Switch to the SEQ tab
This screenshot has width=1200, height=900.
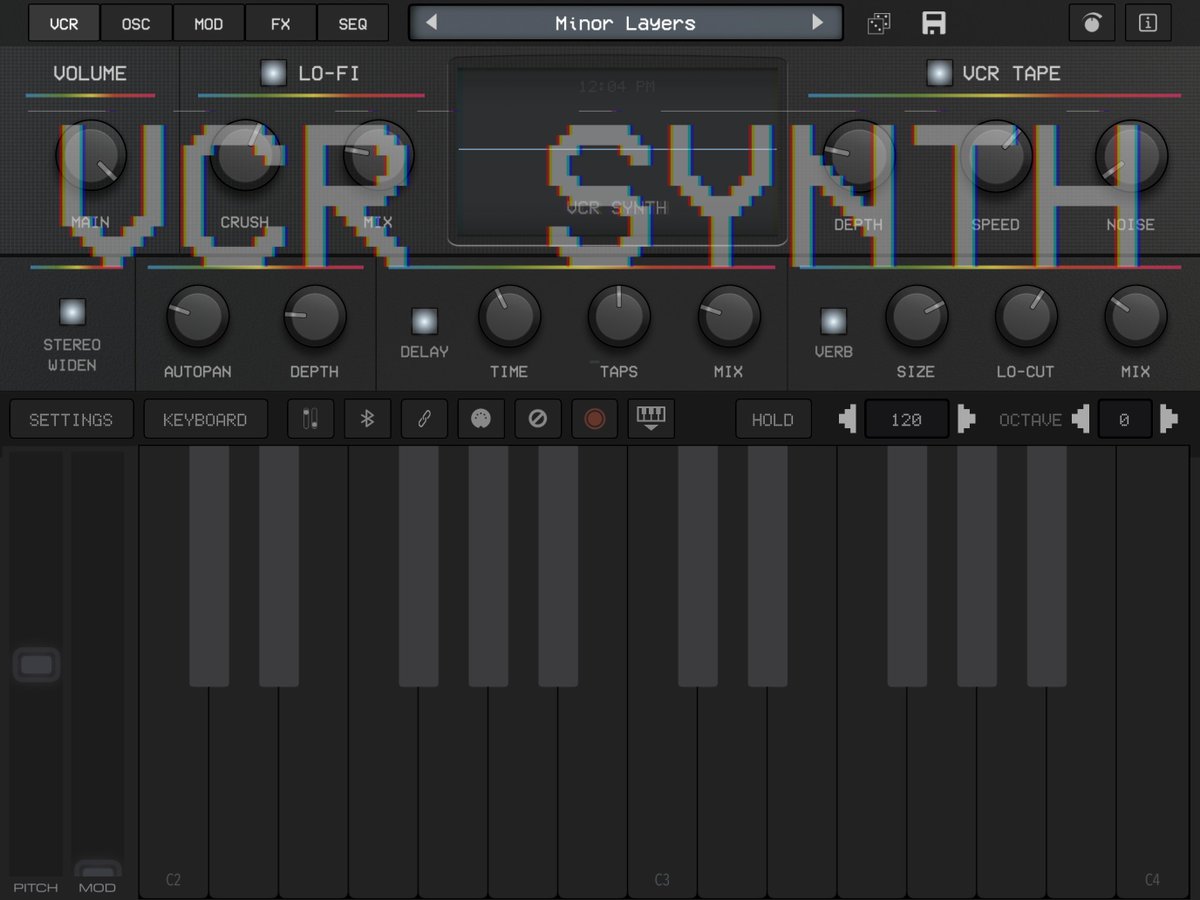[x=352, y=23]
